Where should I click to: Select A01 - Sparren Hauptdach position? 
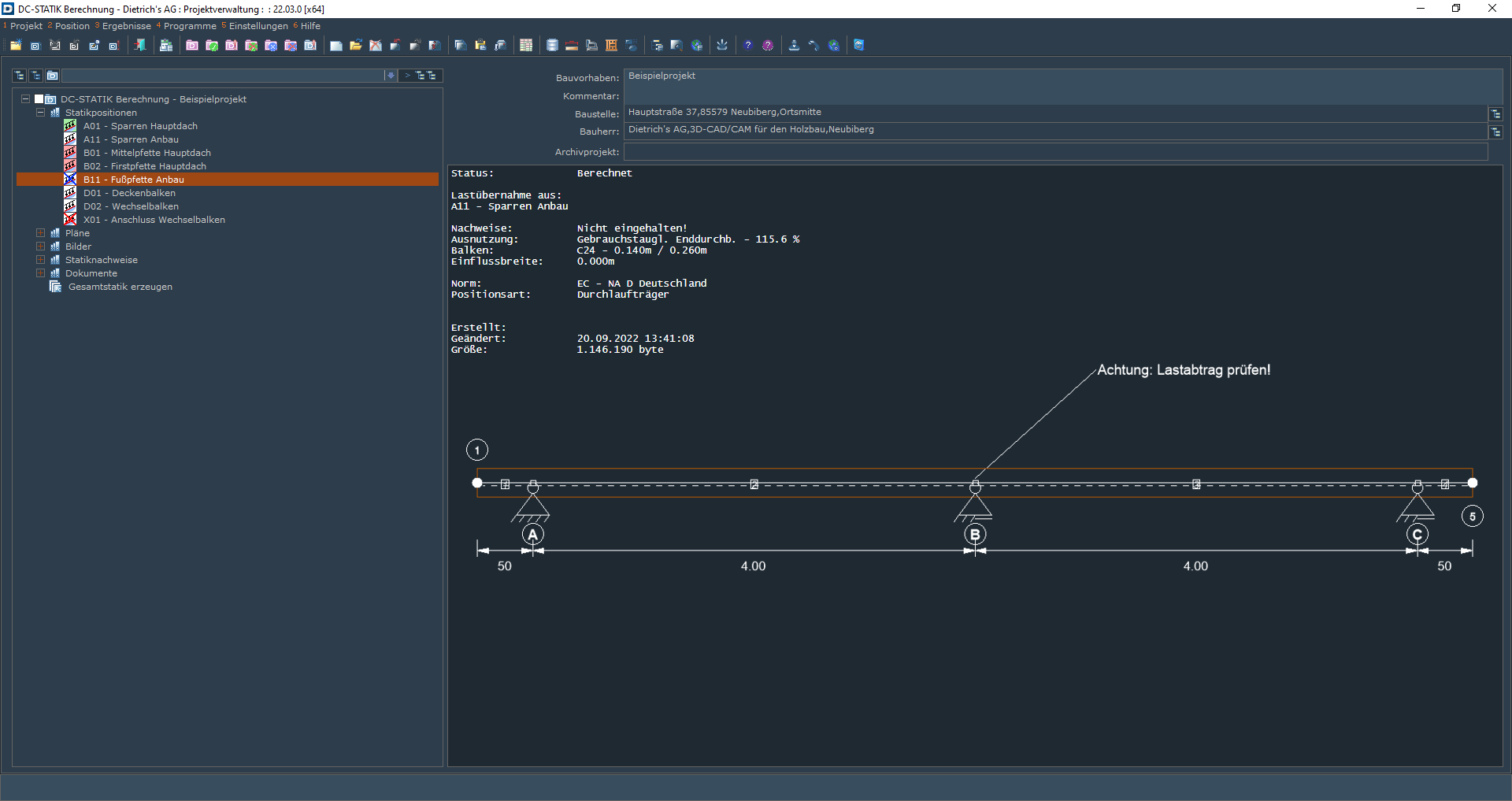coord(140,126)
